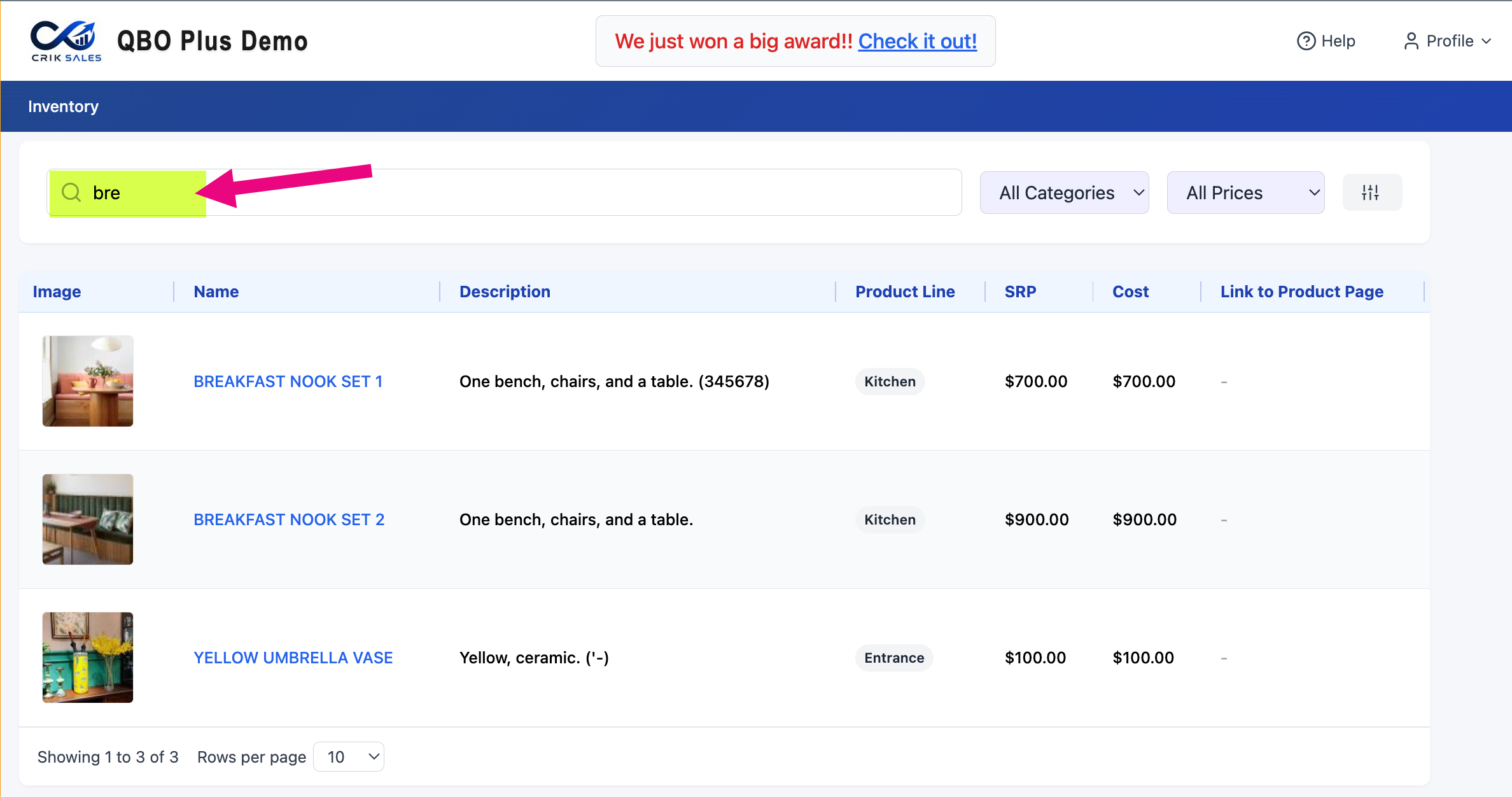Click the $700.00 SRP value
The image size is (1512, 797).
(x=1035, y=381)
